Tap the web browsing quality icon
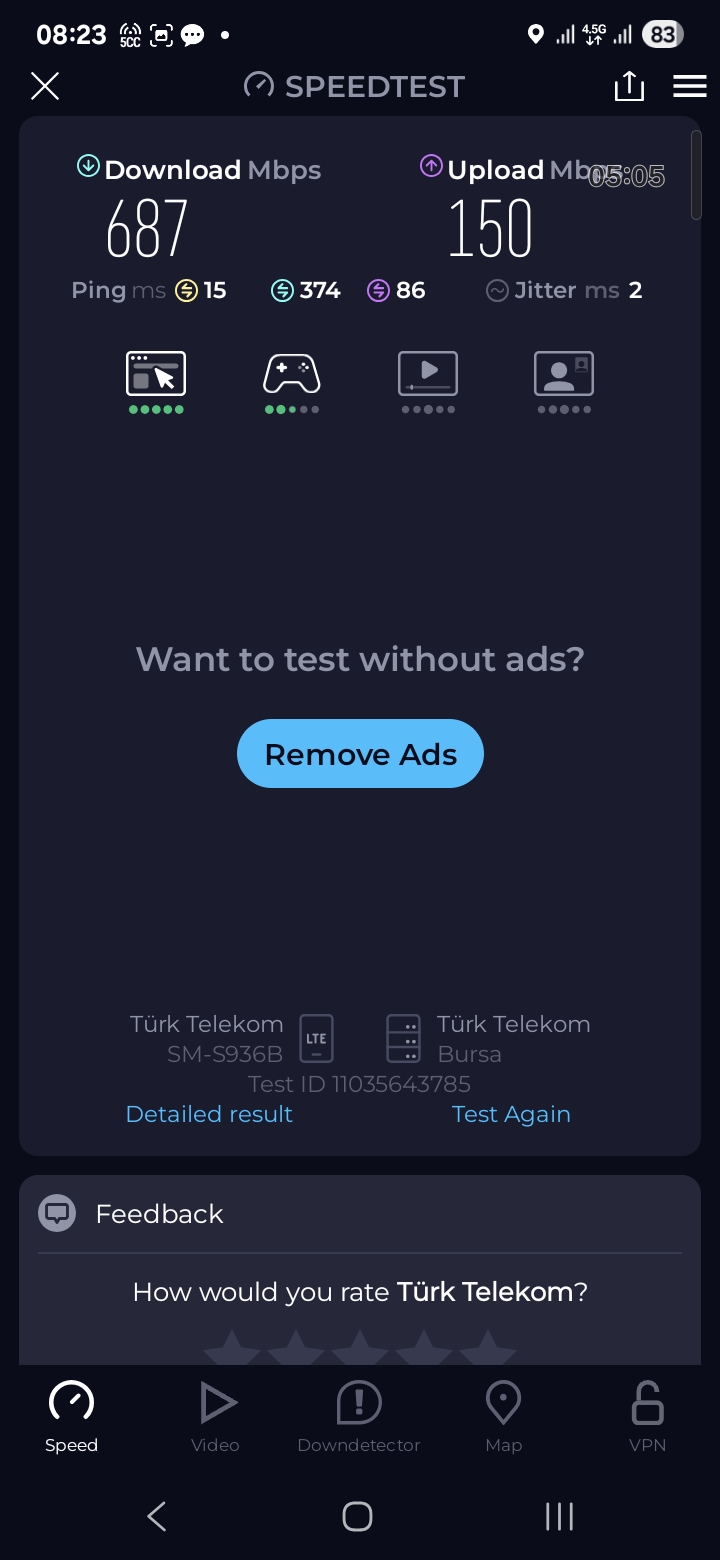 [x=156, y=374]
